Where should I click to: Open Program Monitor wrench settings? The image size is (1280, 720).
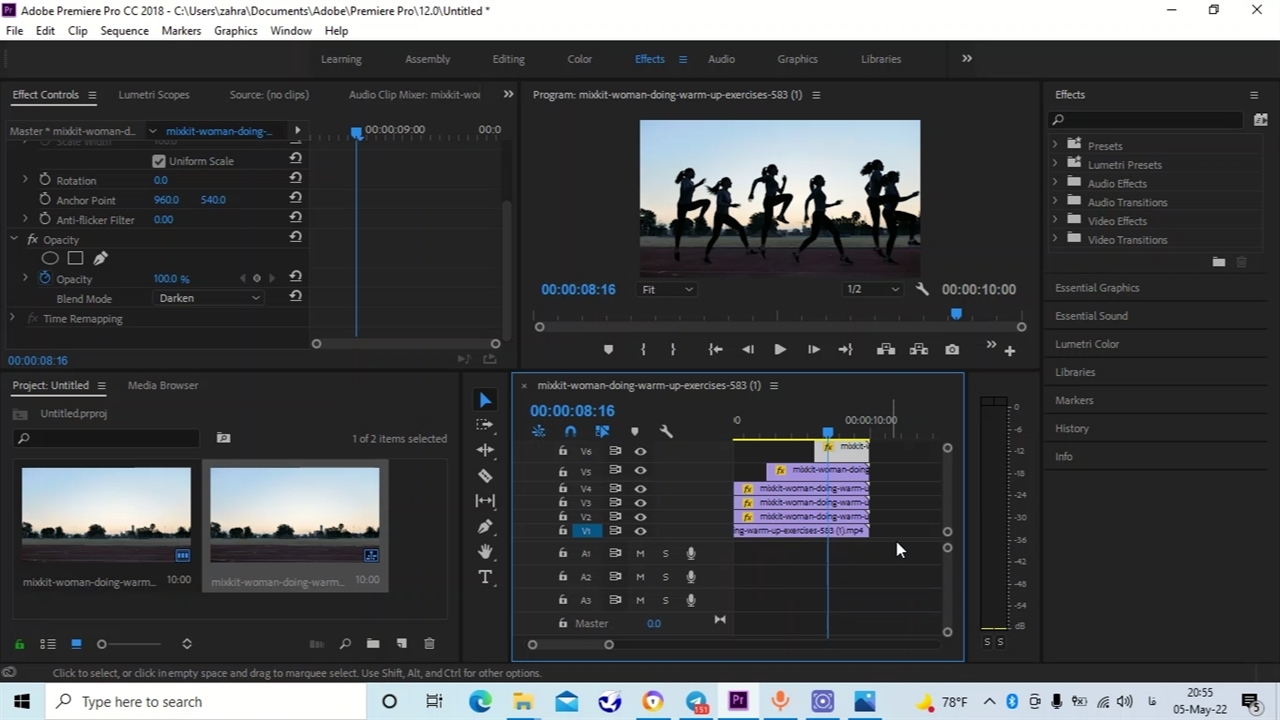pyautogui.click(x=922, y=289)
